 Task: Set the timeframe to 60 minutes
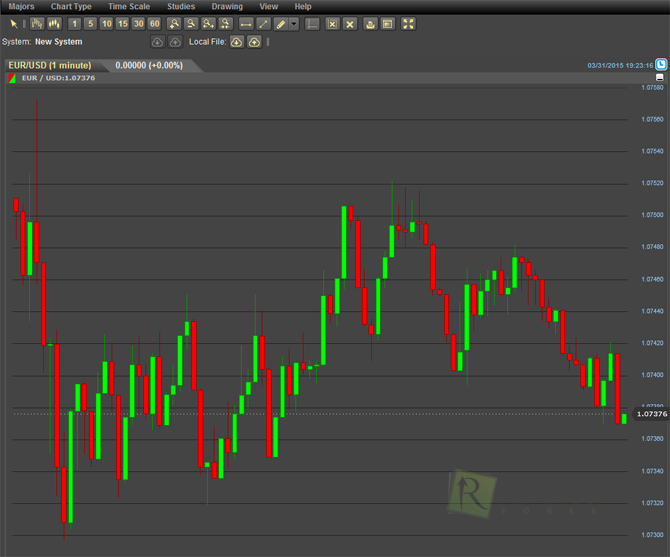tap(155, 24)
